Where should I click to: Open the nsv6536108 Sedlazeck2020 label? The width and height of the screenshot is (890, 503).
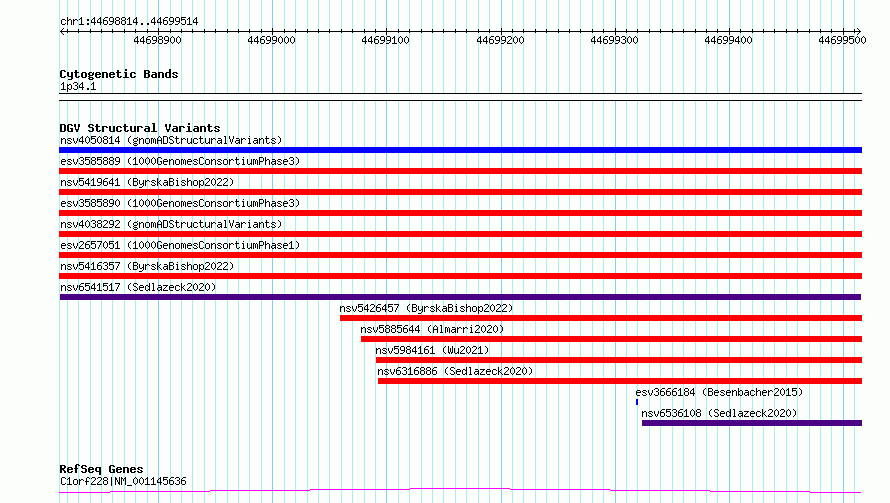pos(719,413)
